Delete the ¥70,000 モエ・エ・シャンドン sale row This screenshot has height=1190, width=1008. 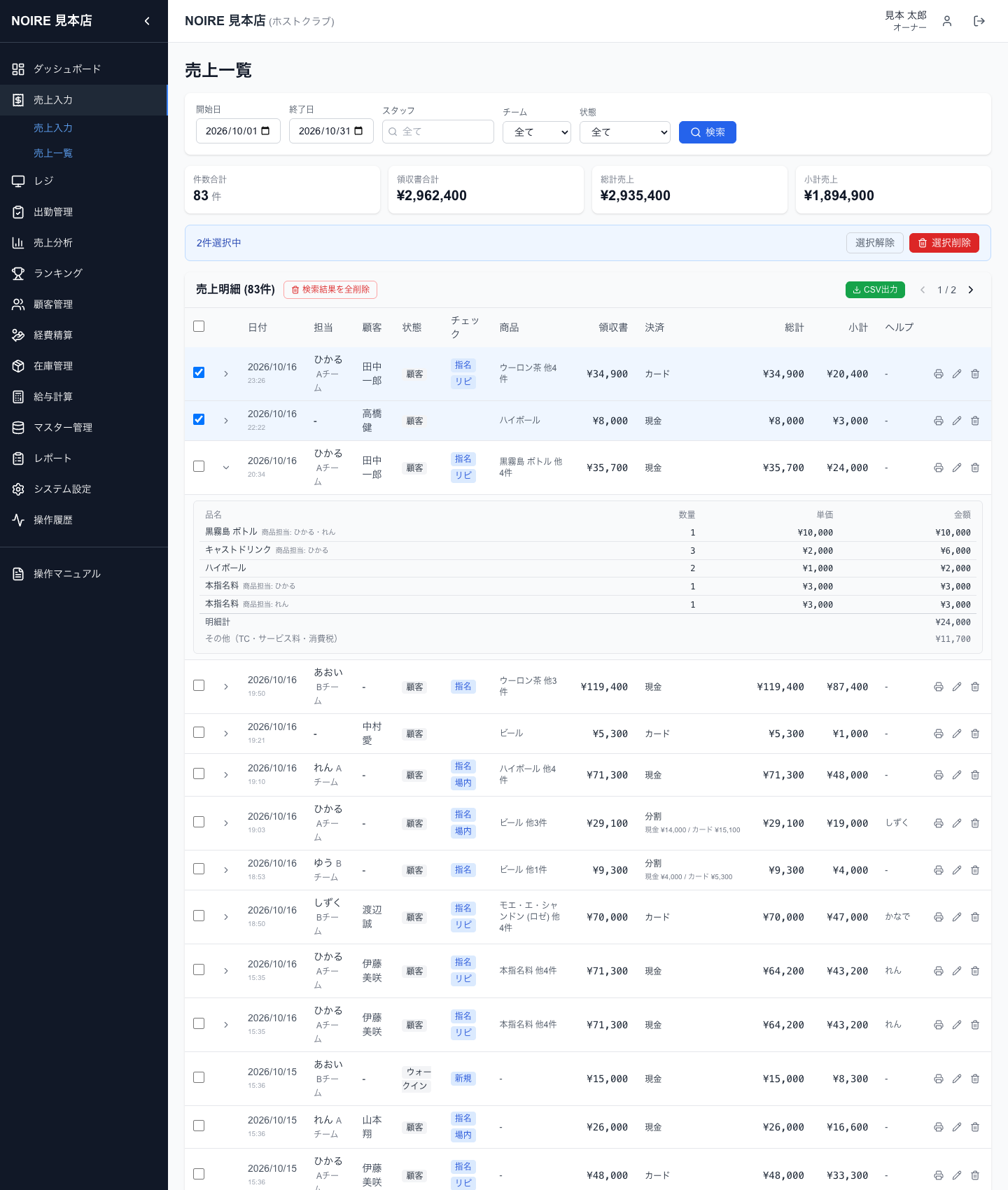pyautogui.click(x=975, y=917)
